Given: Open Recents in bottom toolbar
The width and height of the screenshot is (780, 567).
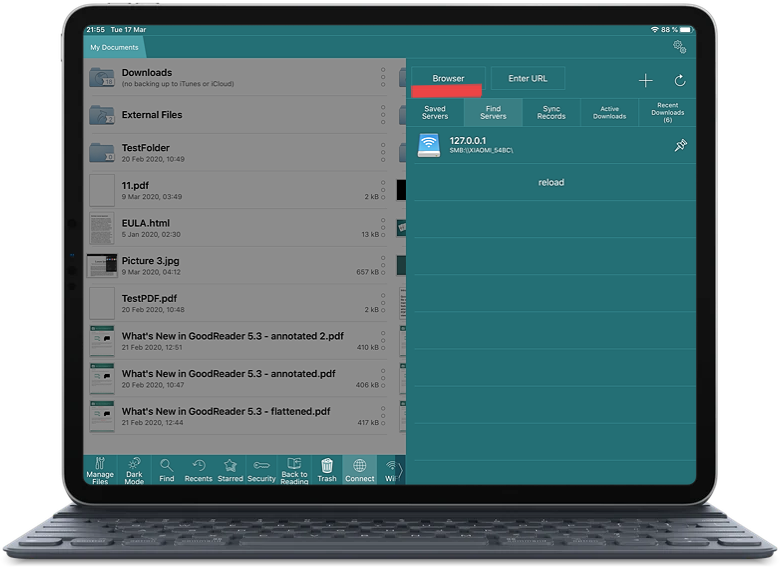Looking at the screenshot, I should [198, 470].
